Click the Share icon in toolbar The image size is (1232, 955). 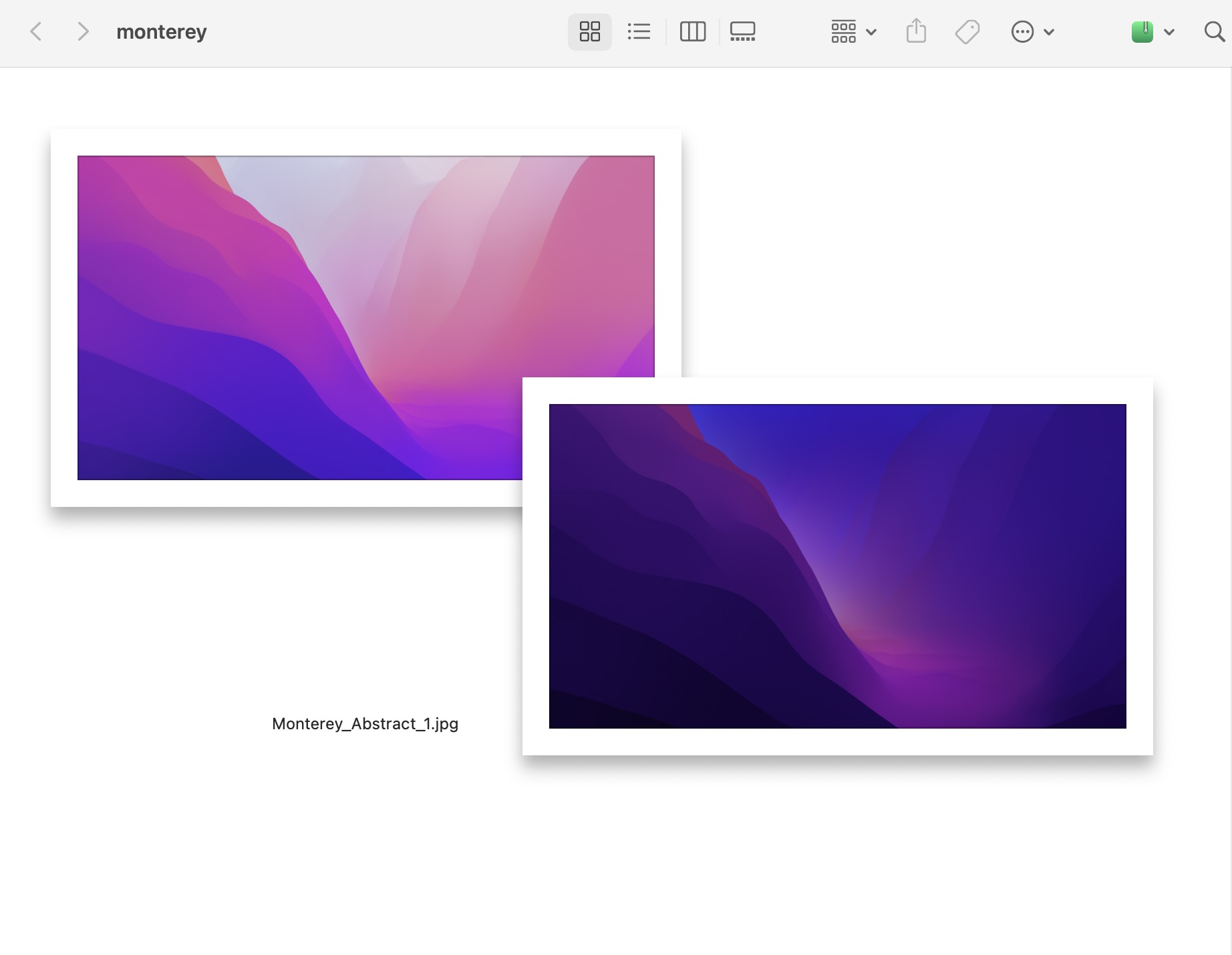tap(916, 31)
